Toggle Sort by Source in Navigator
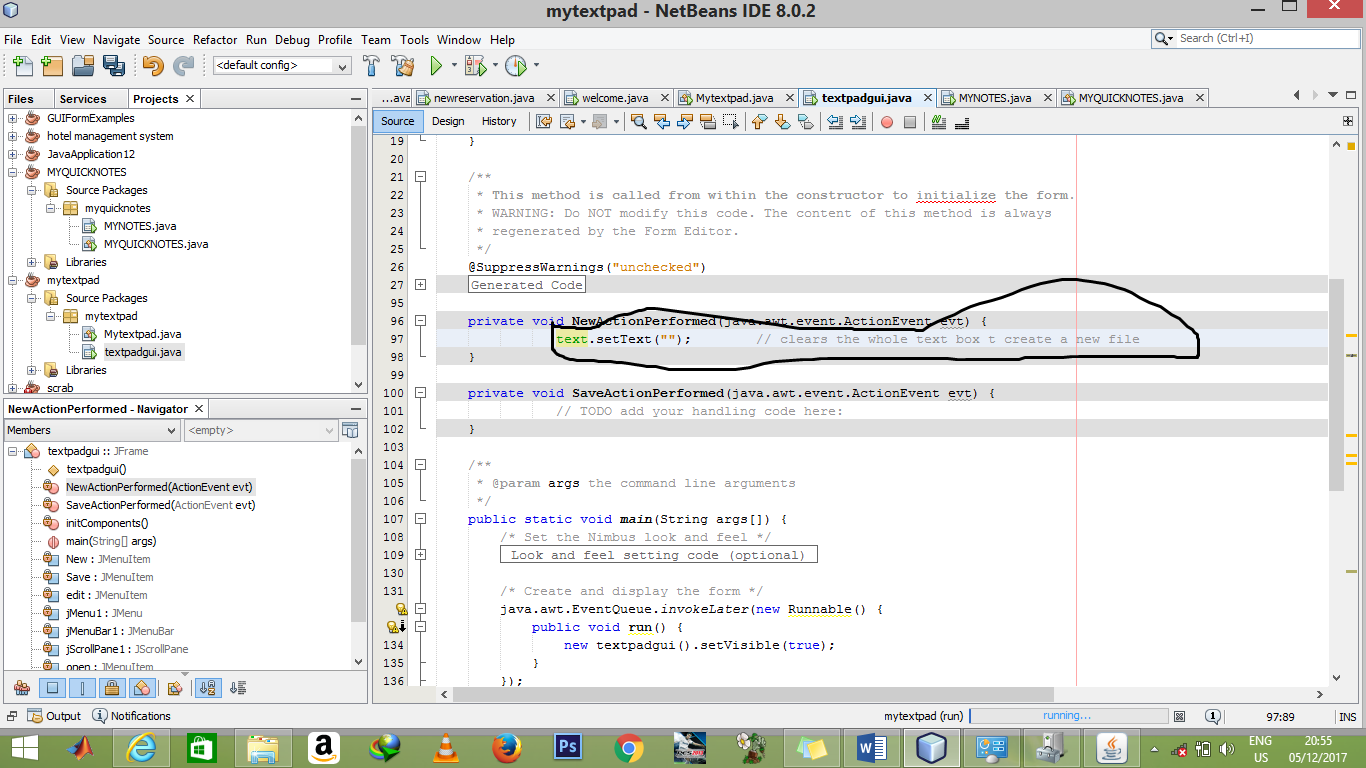The height and width of the screenshot is (768, 1366). 238,688
